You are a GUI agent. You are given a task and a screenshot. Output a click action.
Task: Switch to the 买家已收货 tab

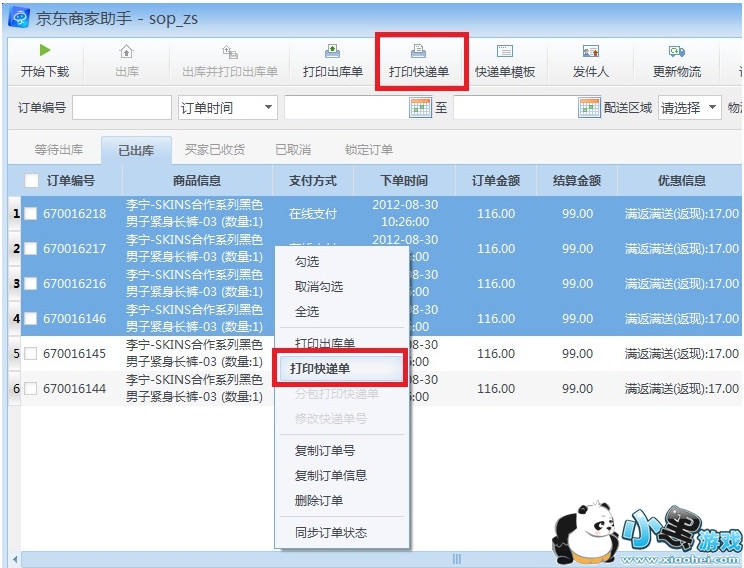pos(214,150)
